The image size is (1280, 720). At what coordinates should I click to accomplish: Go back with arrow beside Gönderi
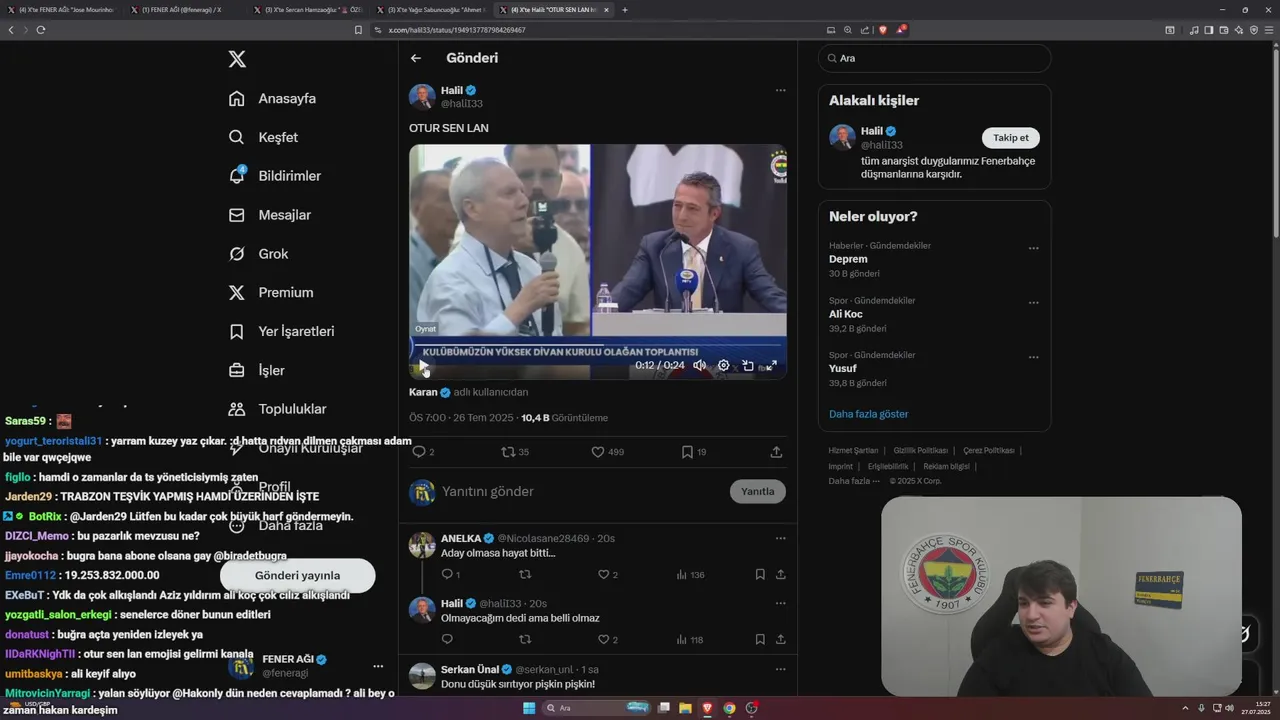pos(416,58)
